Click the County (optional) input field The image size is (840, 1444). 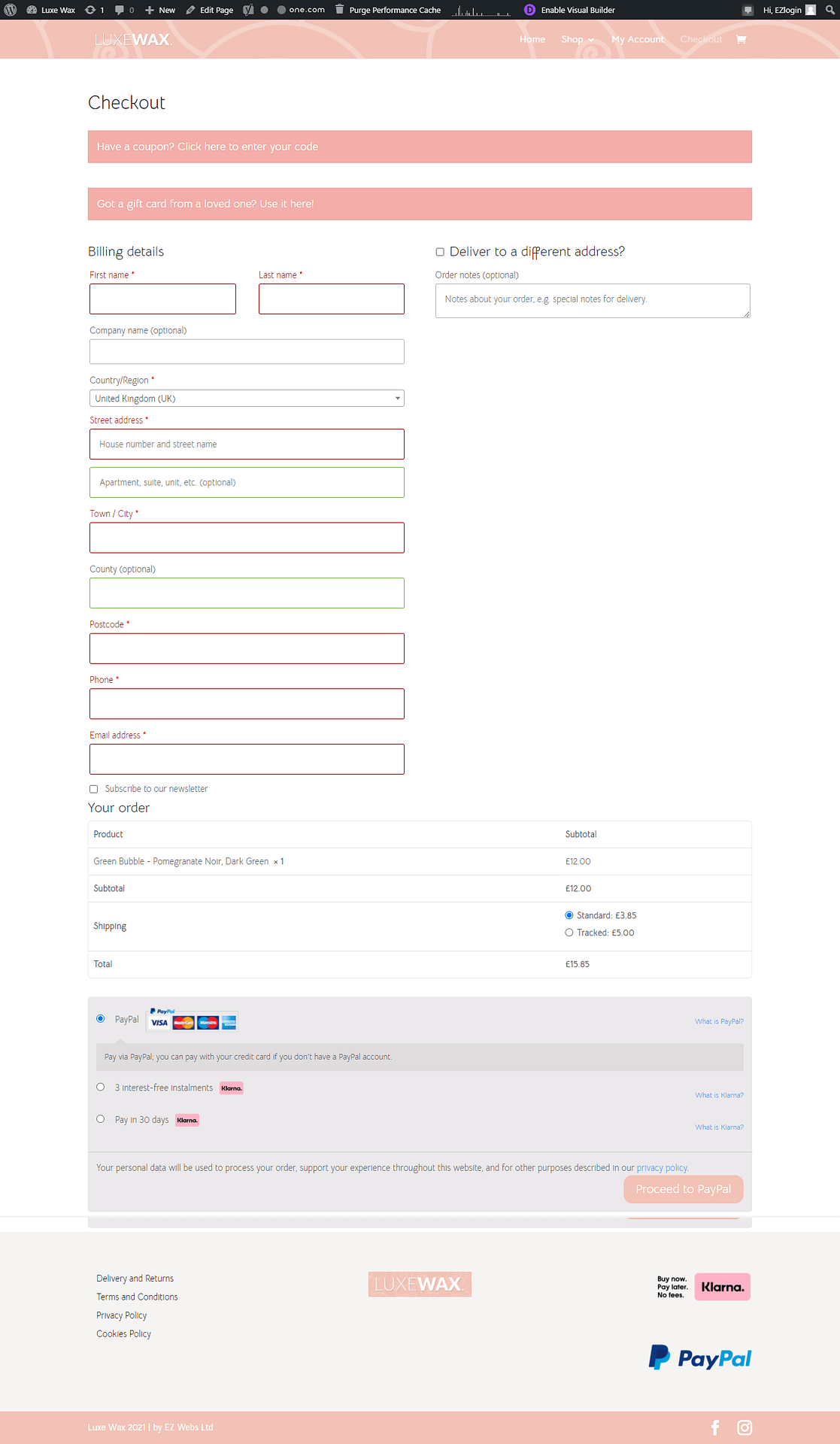point(247,593)
